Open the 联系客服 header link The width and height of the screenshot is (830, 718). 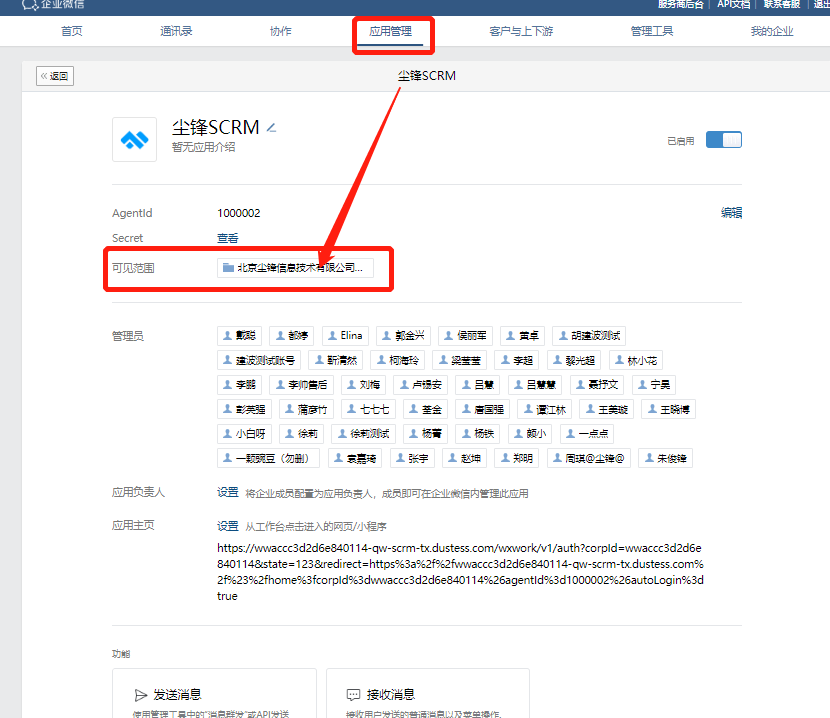click(782, 4)
